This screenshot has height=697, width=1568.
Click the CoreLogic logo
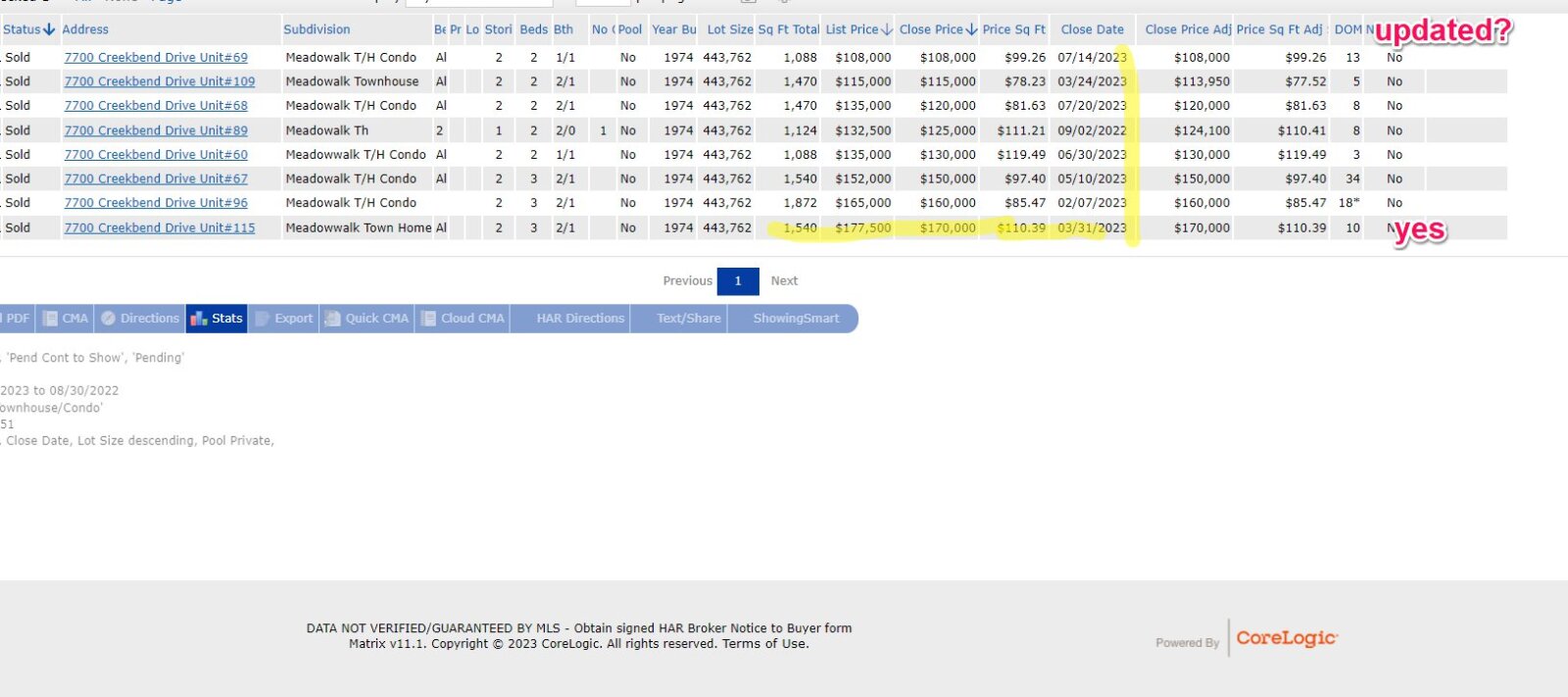point(1286,638)
